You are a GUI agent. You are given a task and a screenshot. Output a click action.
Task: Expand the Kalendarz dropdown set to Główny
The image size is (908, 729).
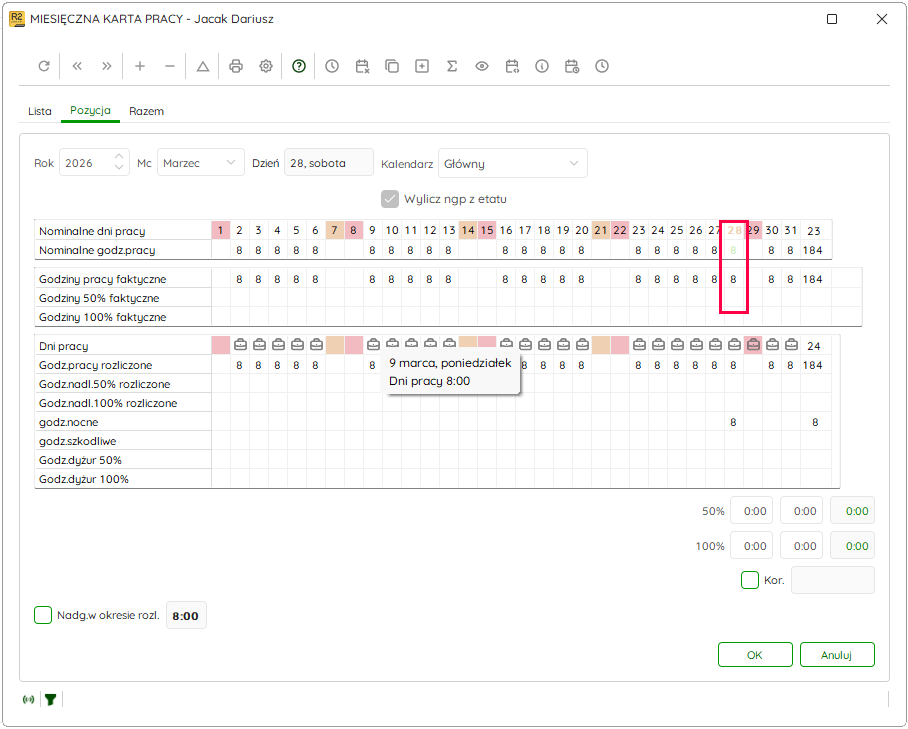point(512,163)
